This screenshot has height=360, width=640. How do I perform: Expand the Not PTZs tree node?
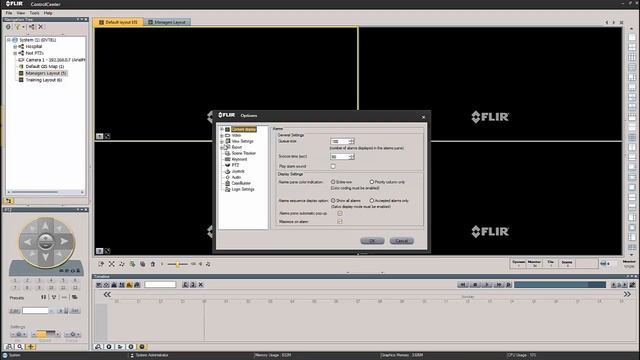click(15, 53)
